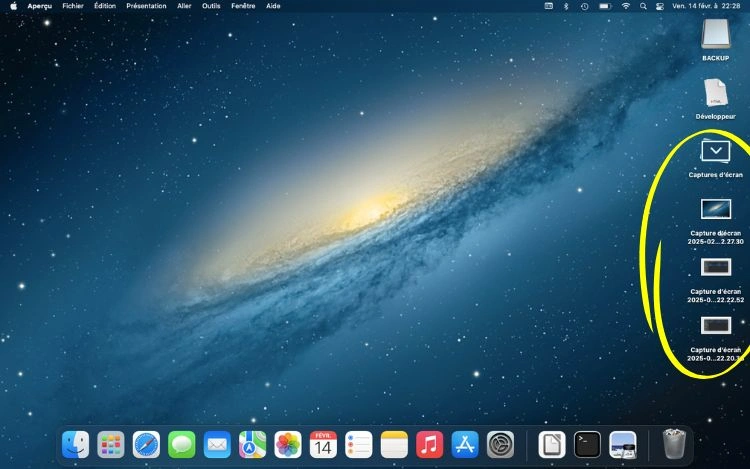Open Control Center in the menu bar
The image size is (750, 469).
(659, 6)
